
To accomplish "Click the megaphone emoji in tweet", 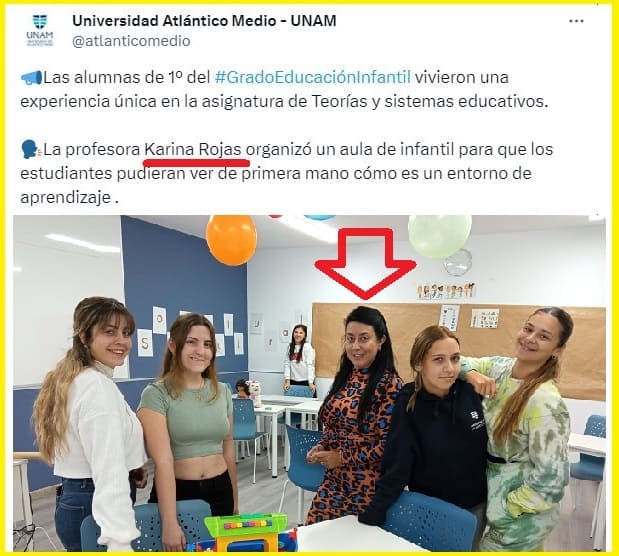I will coord(31,78).
